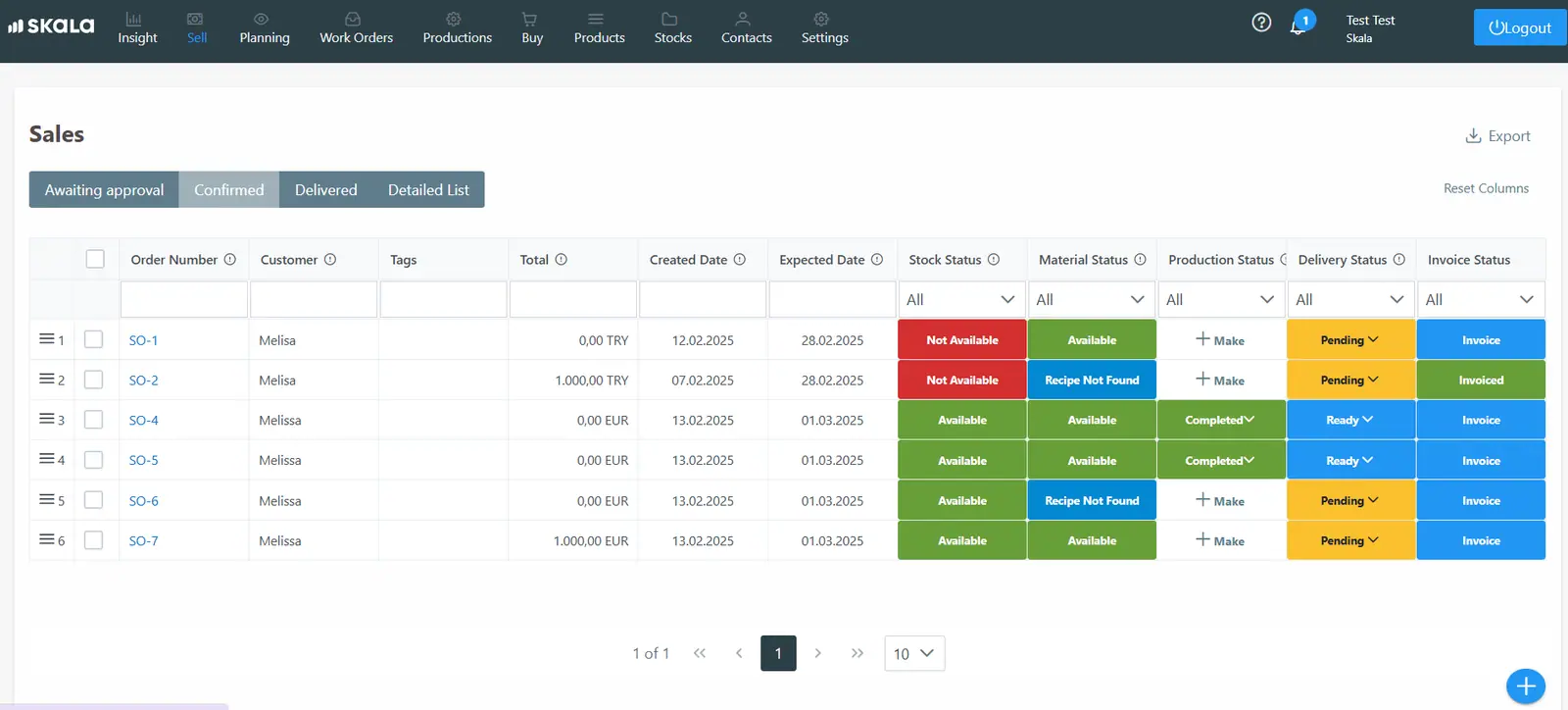Check the box for order SO-7
This screenshot has height=710, width=1568.
pos(94,540)
